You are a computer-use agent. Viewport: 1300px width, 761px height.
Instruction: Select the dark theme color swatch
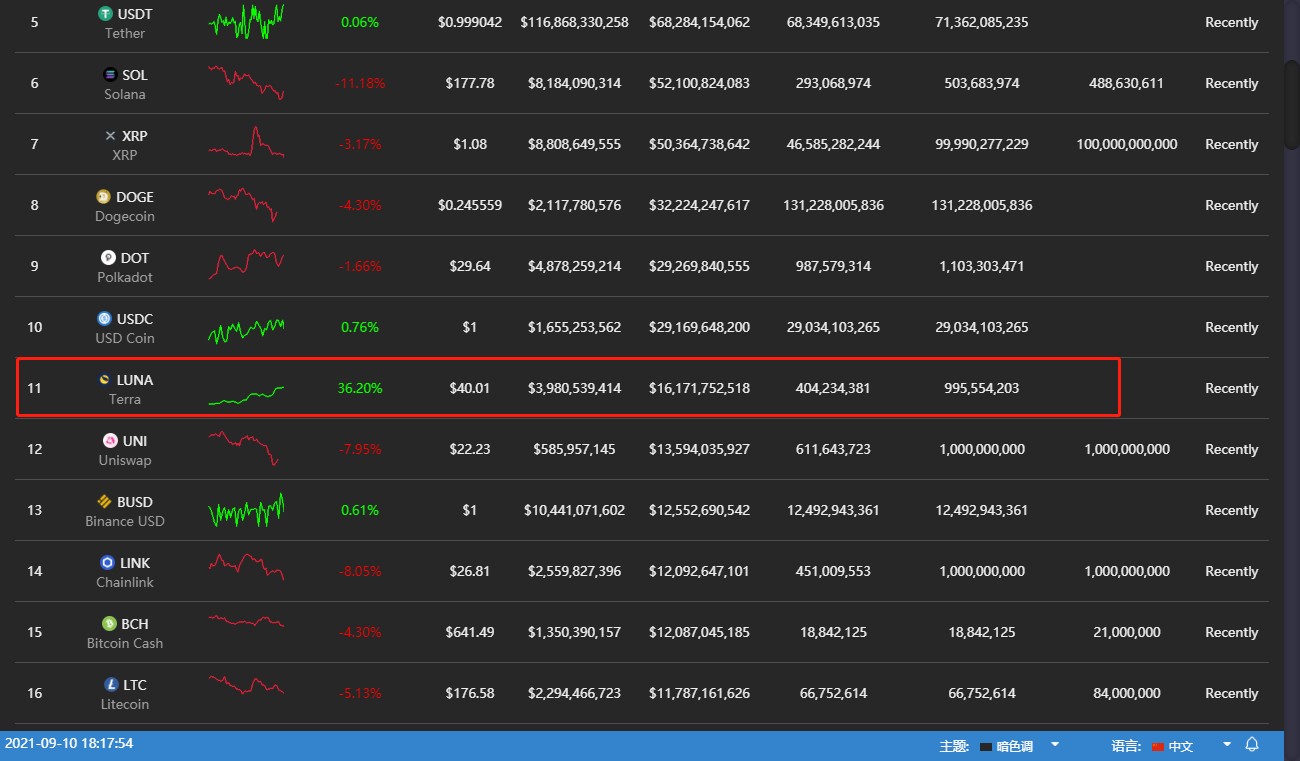[x=986, y=747]
